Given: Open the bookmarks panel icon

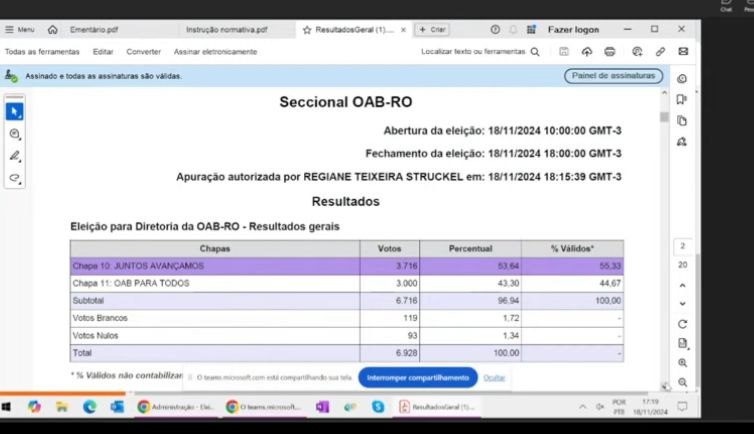Looking at the screenshot, I should (x=682, y=99).
